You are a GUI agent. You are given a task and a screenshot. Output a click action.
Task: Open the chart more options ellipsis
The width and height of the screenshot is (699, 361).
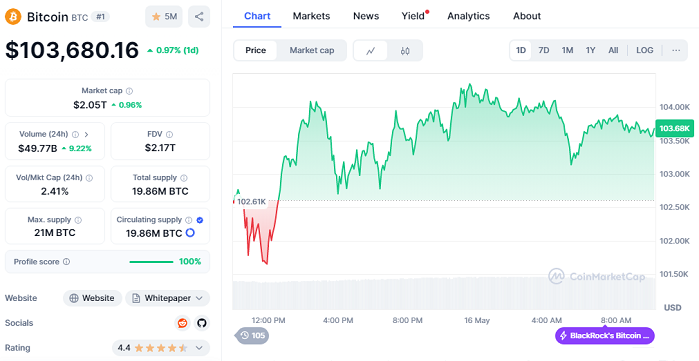(676, 50)
